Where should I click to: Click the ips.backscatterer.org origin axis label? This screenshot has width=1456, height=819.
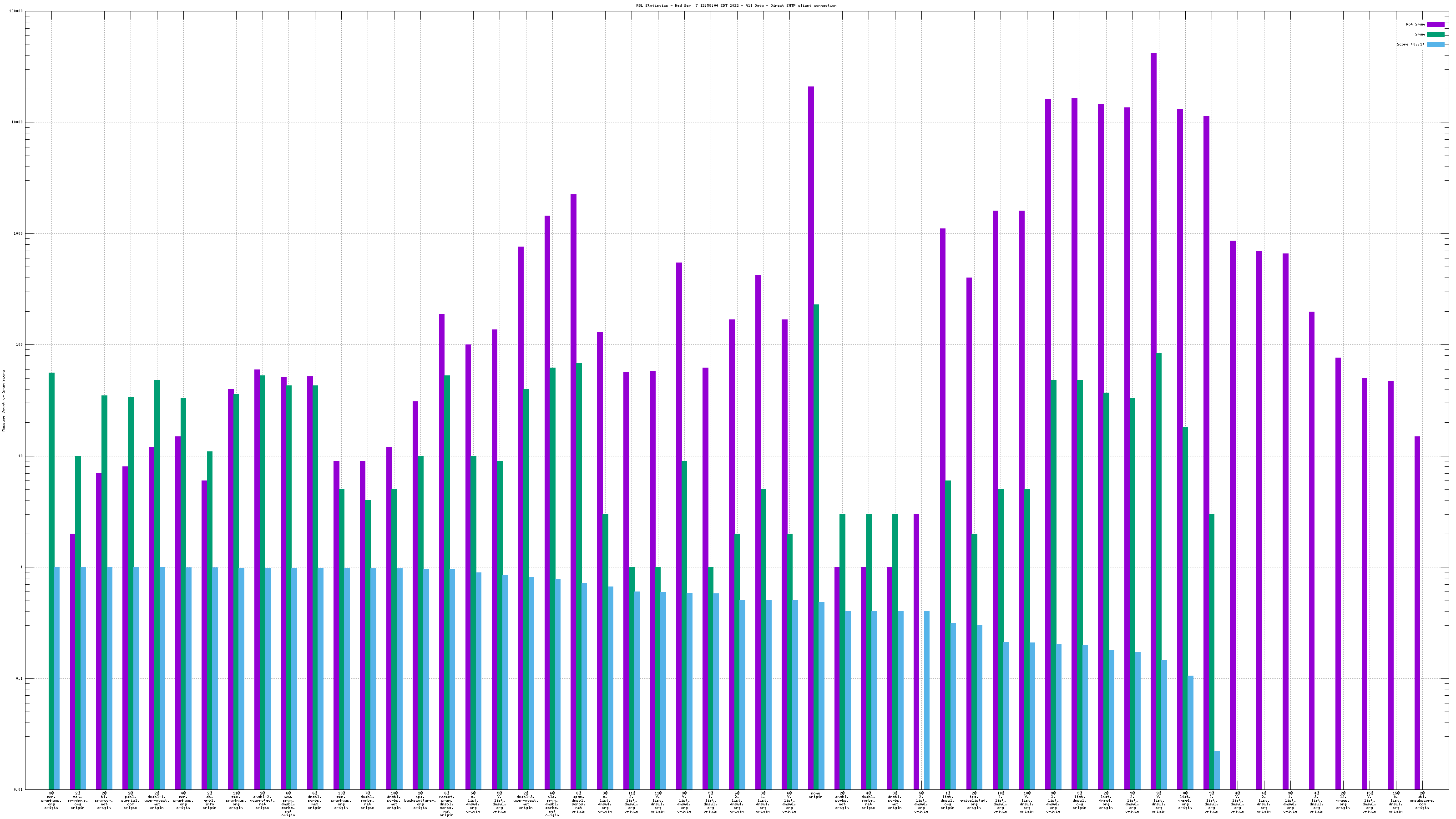(420, 800)
